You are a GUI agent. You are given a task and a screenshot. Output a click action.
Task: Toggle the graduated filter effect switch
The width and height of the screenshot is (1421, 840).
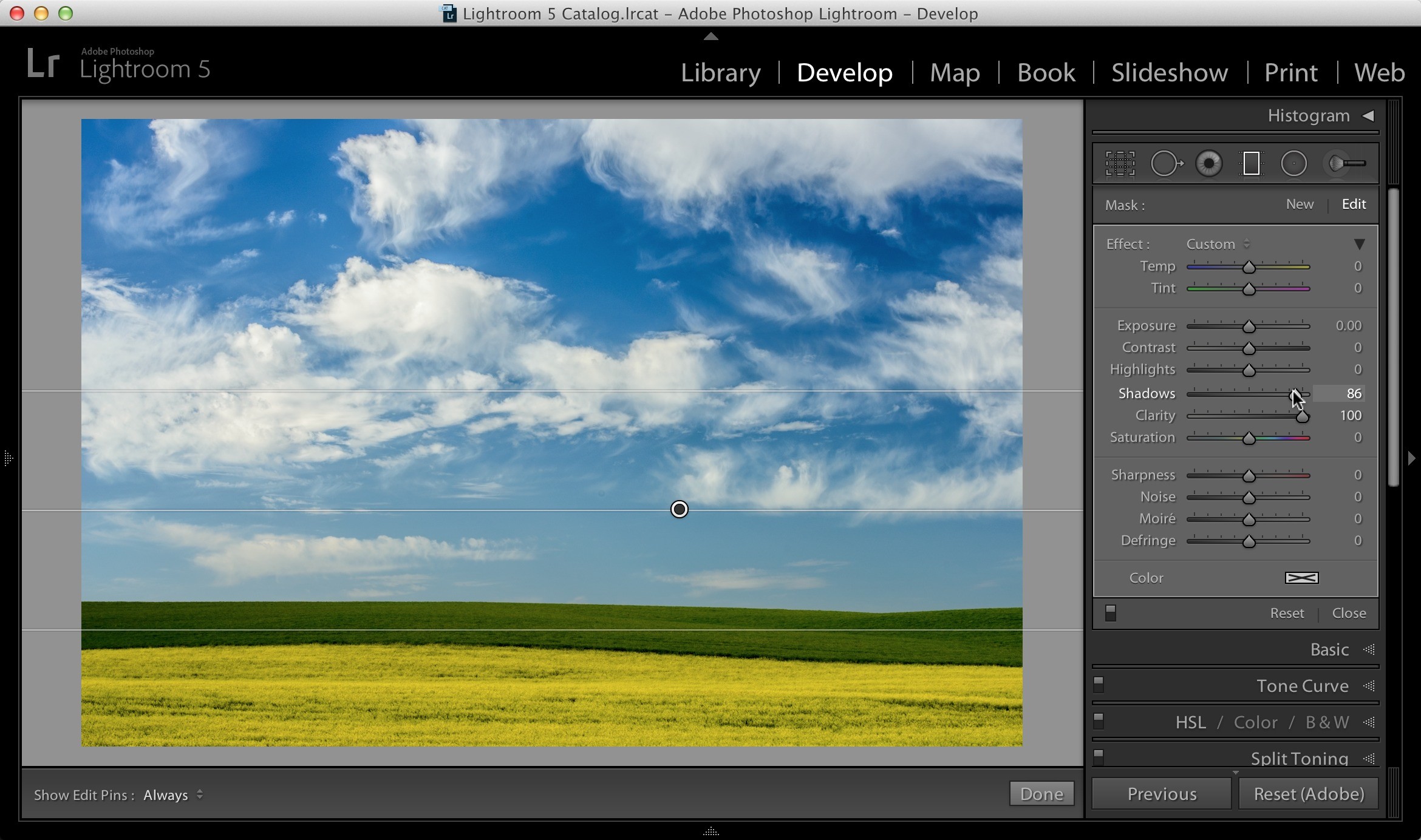pyautogui.click(x=1110, y=613)
